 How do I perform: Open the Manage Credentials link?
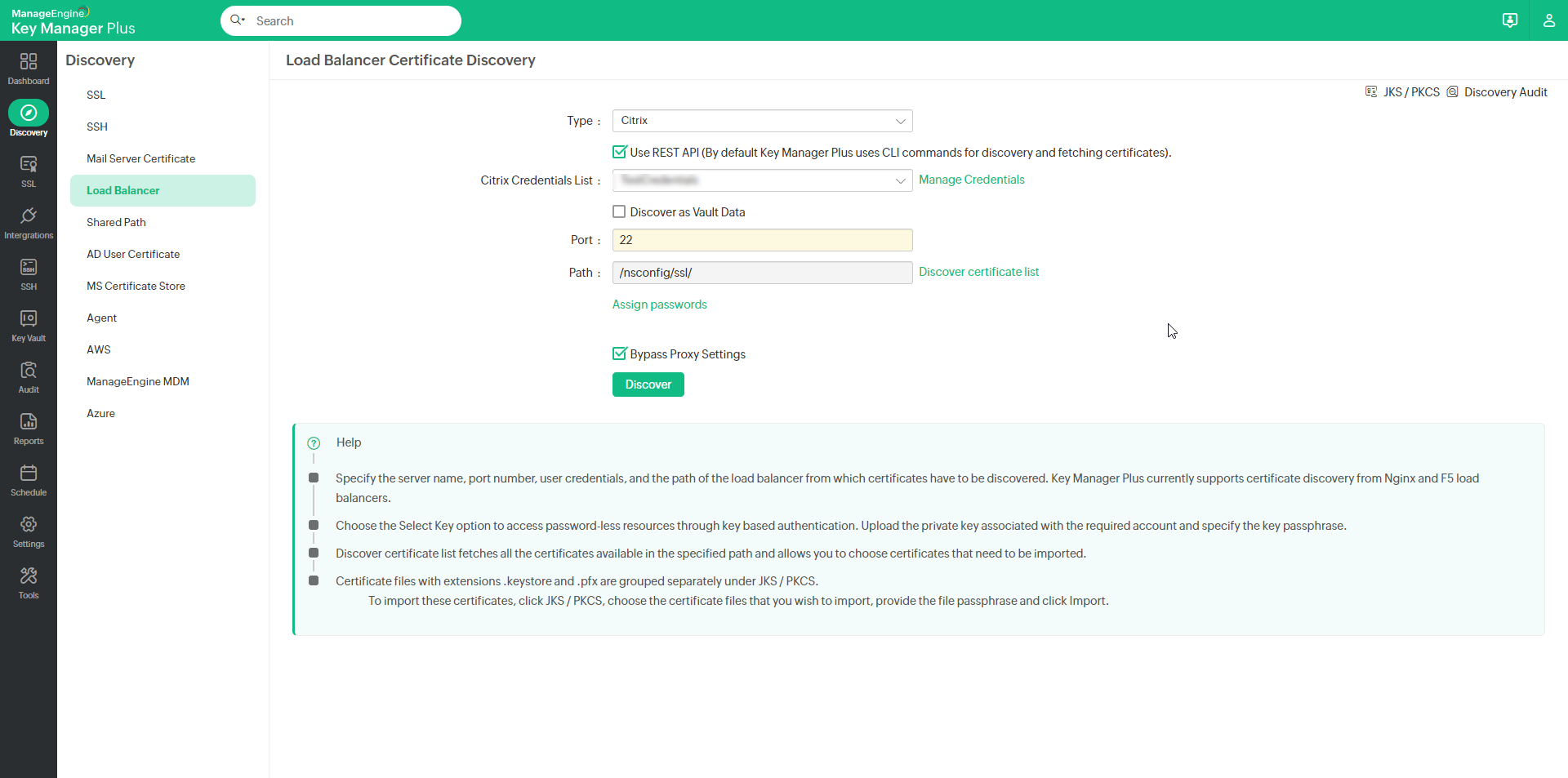click(x=971, y=180)
